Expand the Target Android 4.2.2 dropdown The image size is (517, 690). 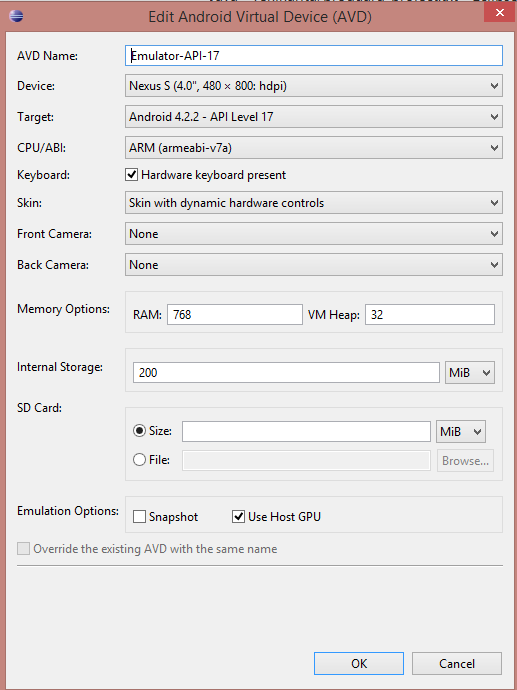point(314,117)
